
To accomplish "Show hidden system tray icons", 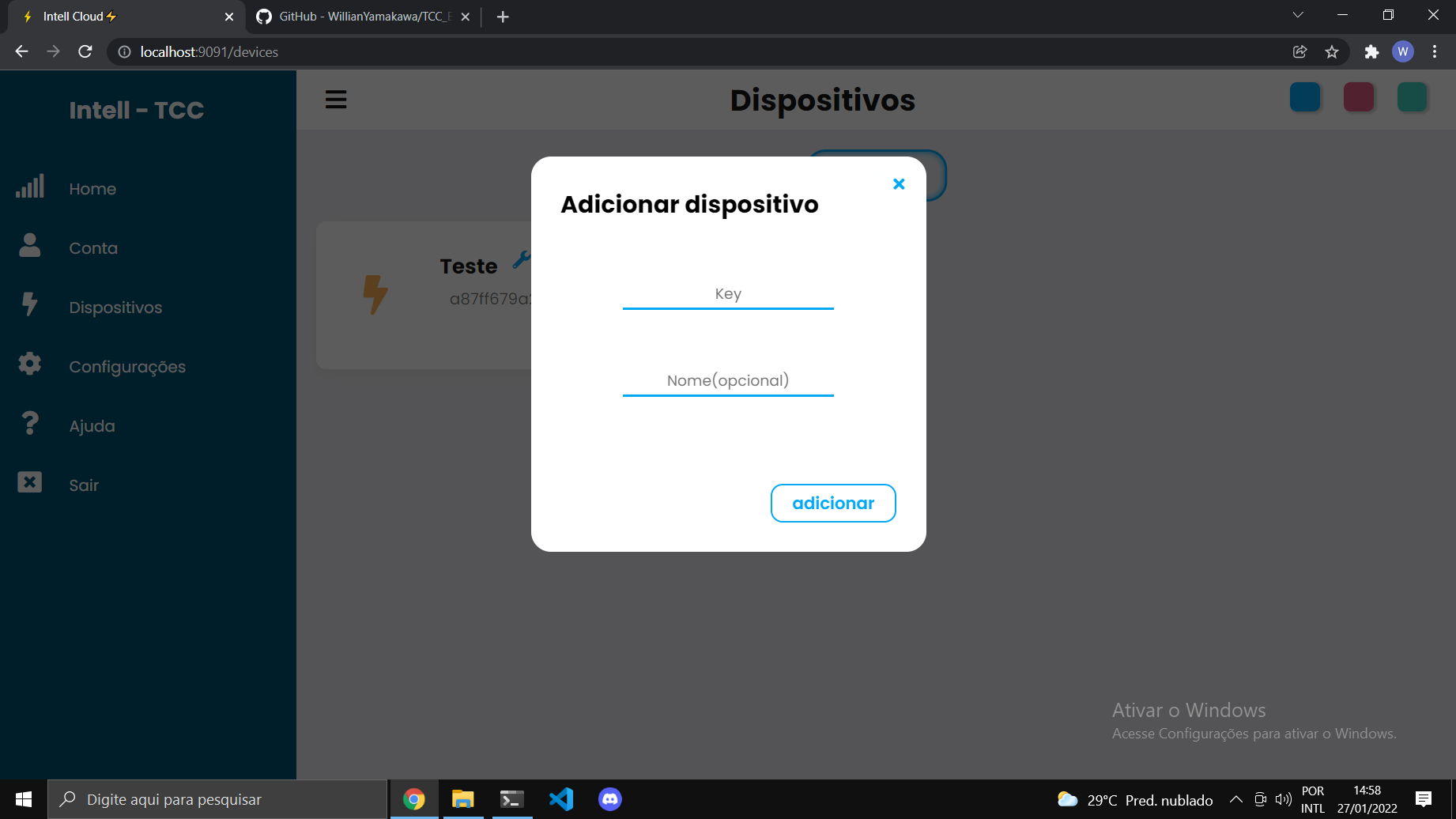I will point(1236,799).
